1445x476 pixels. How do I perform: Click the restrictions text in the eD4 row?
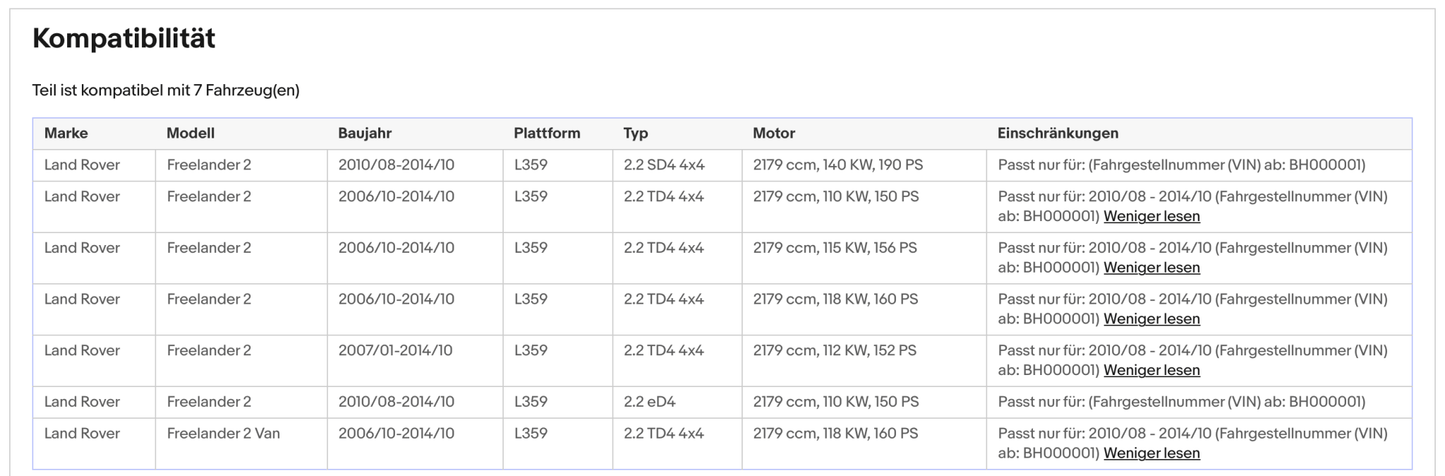pyautogui.click(x=1181, y=401)
